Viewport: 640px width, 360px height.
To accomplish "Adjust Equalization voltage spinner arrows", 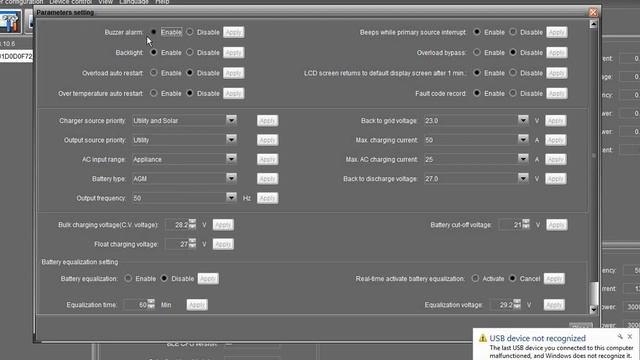I will (517, 304).
